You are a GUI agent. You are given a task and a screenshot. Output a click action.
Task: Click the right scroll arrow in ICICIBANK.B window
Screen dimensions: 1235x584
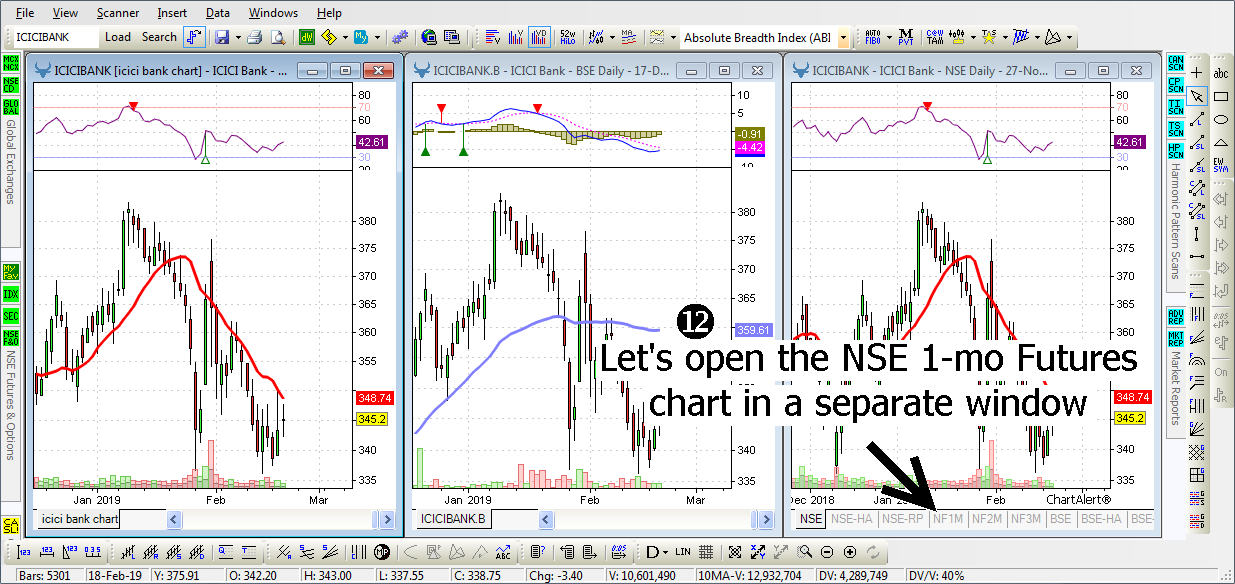[767, 519]
